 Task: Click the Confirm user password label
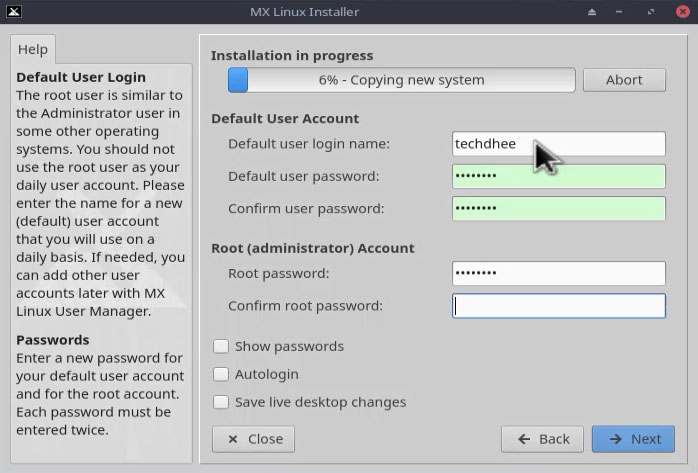(x=306, y=209)
